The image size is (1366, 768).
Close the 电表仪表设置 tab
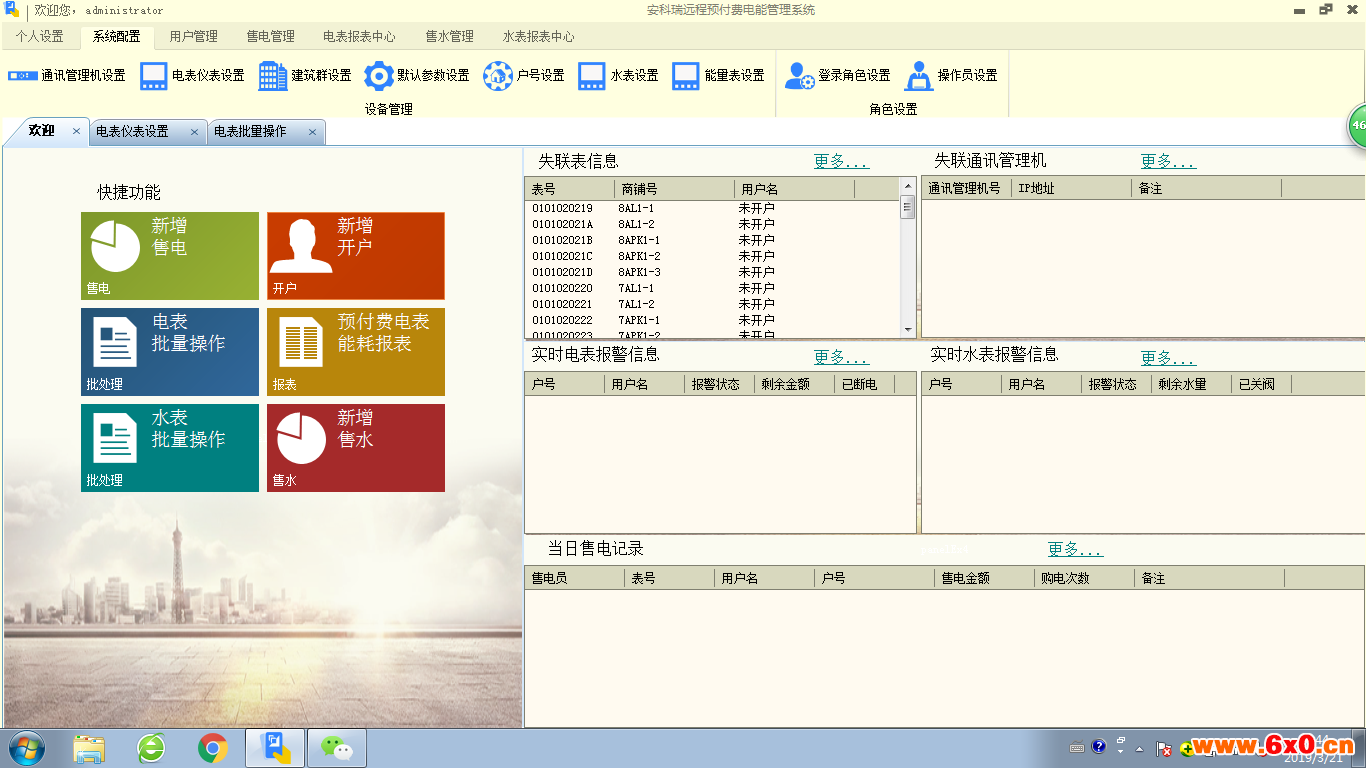194,132
